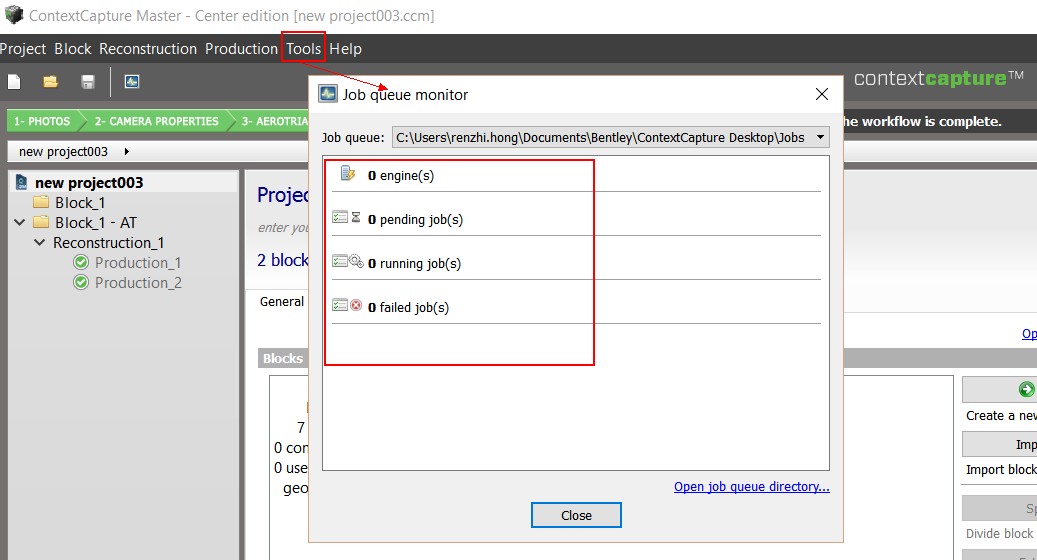1037x560 pixels.
Task: Click the Blocks section header
Action: click(282, 358)
